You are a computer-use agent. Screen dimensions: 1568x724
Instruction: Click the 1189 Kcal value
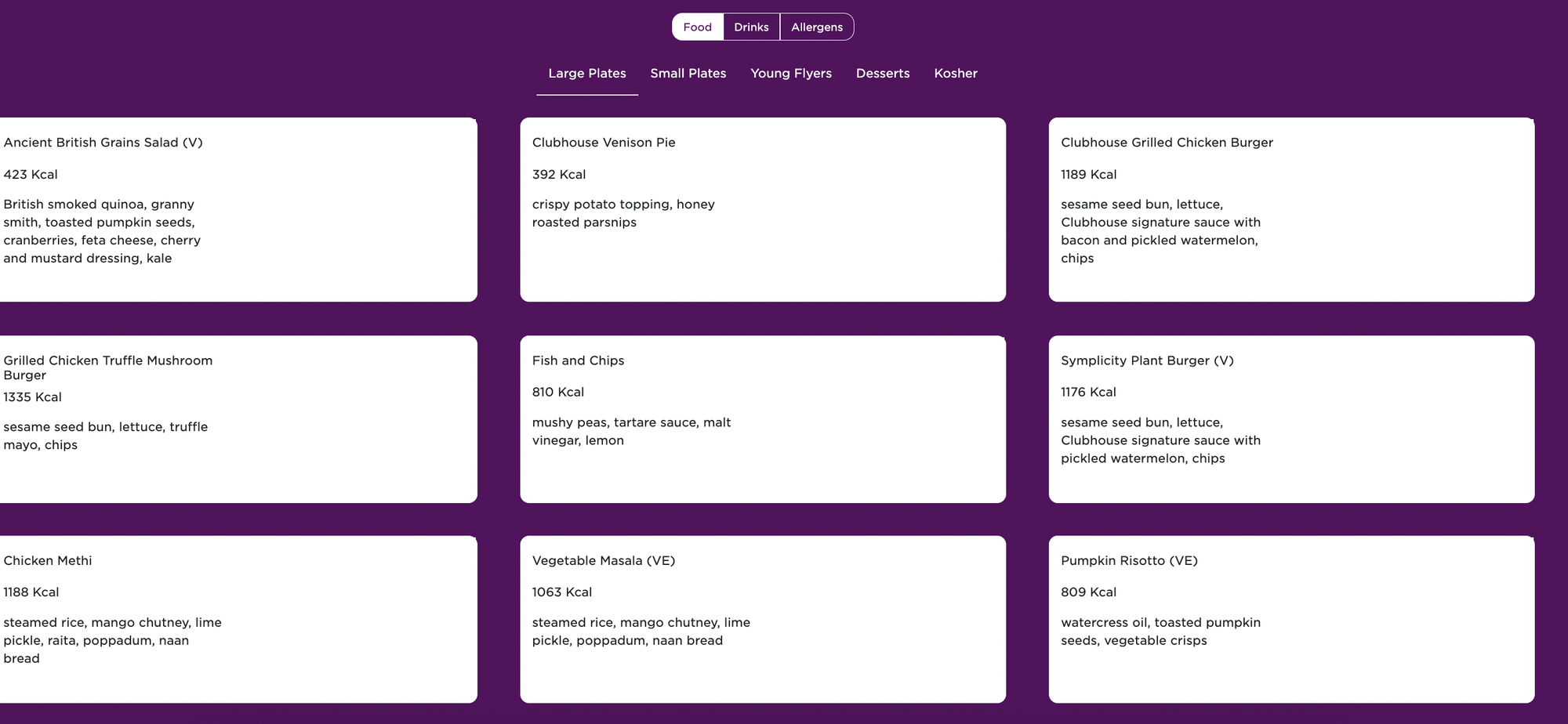(x=1089, y=175)
